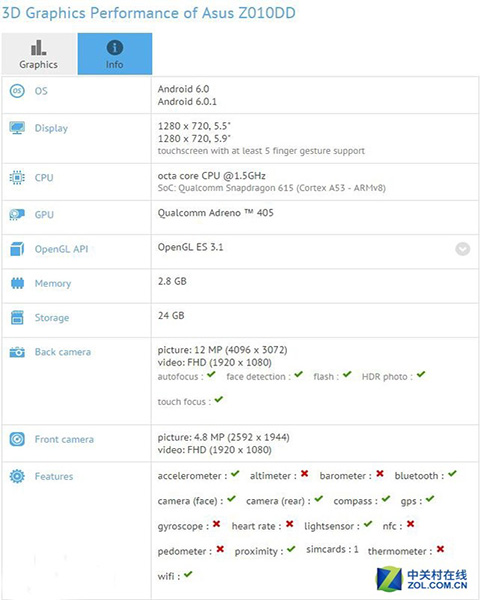The height and width of the screenshot is (600, 480).
Task: Click the ZOL.COM.CN watermark logo
Action: (421, 579)
